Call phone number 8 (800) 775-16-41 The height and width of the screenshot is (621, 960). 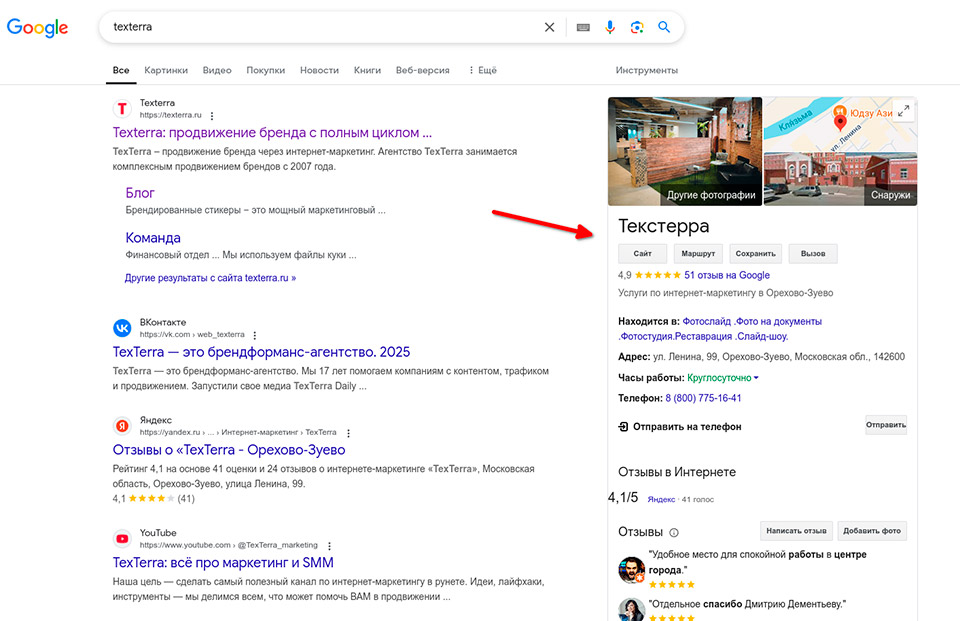703,398
